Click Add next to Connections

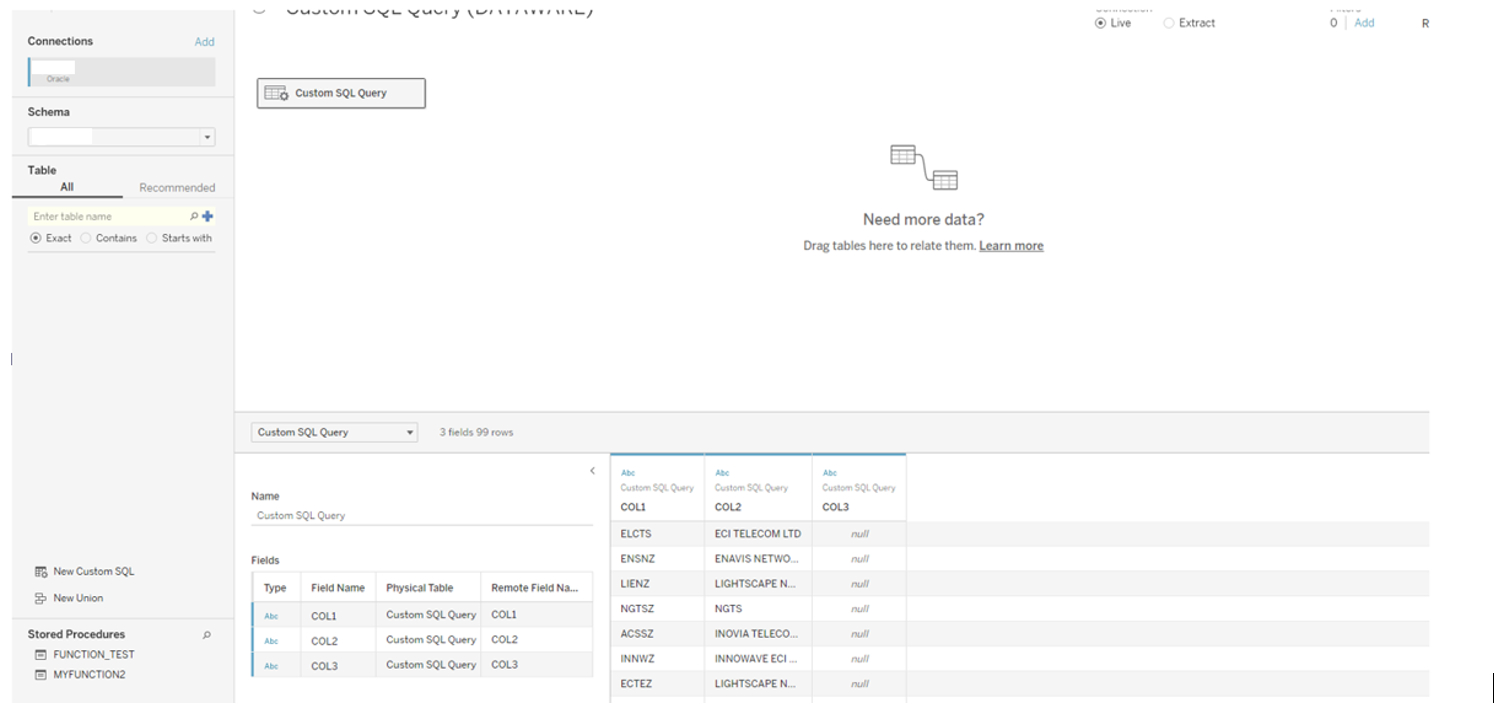pos(204,42)
